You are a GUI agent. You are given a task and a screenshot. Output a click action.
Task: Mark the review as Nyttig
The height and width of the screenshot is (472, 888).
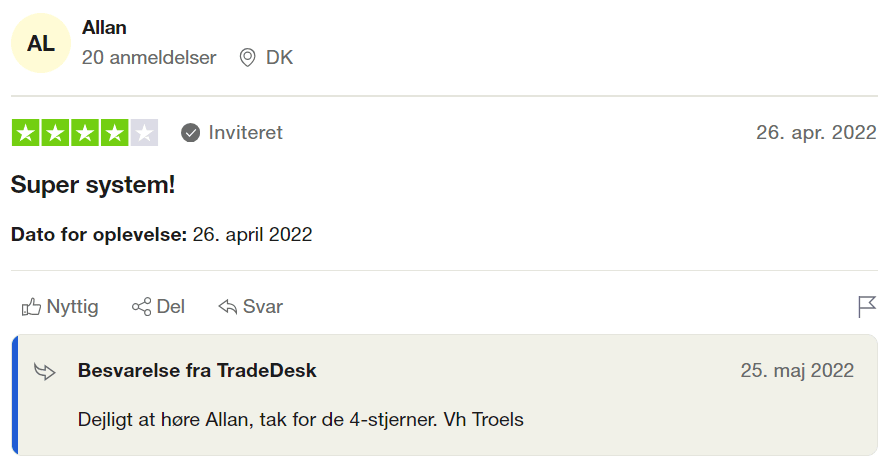point(59,307)
